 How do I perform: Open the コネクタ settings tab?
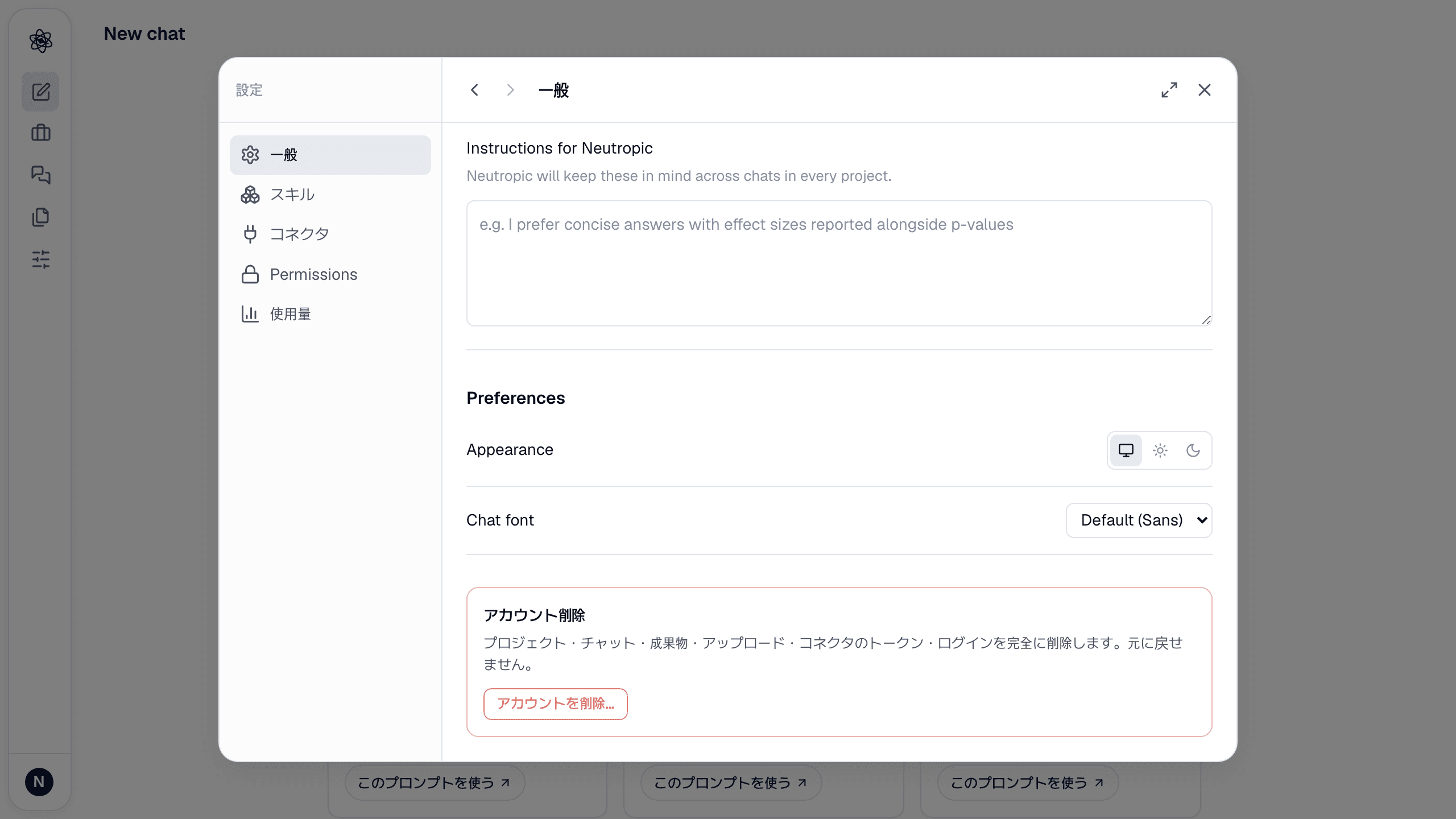[x=330, y=234]
